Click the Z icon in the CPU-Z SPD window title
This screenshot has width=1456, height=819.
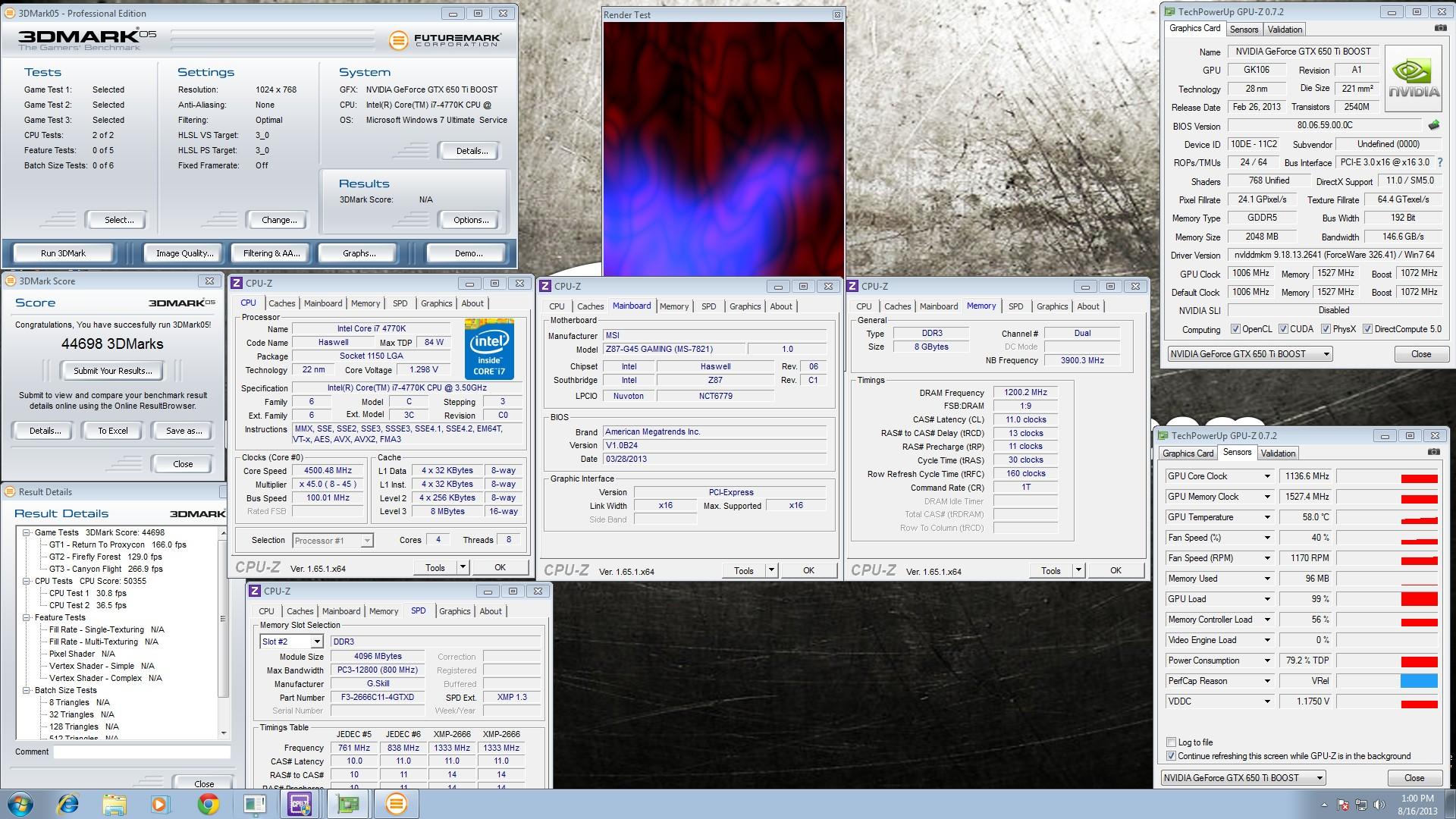point(255,591)
